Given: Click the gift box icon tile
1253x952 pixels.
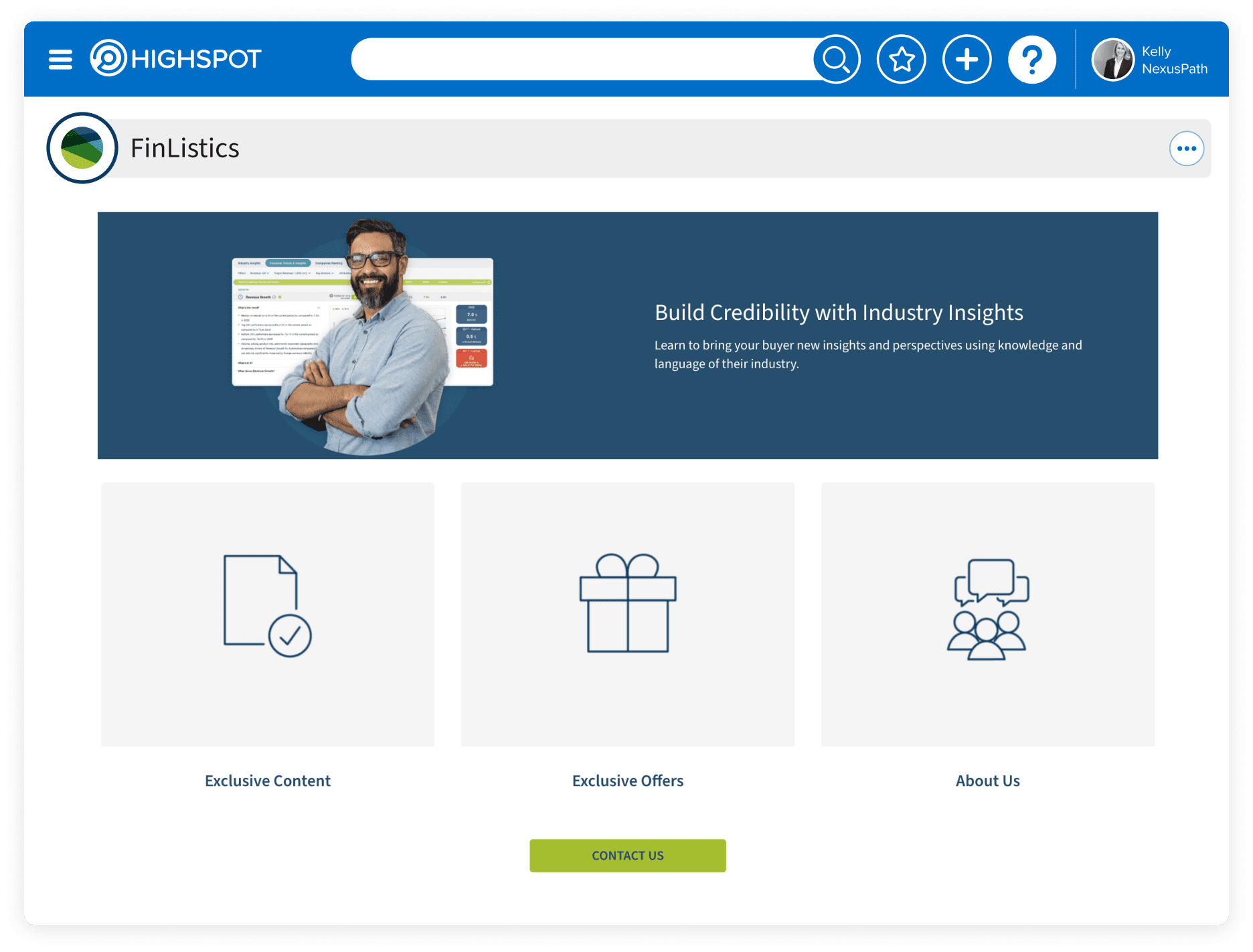Looking at the screenshot, I should pyautogui.click(x=627, y=613).
